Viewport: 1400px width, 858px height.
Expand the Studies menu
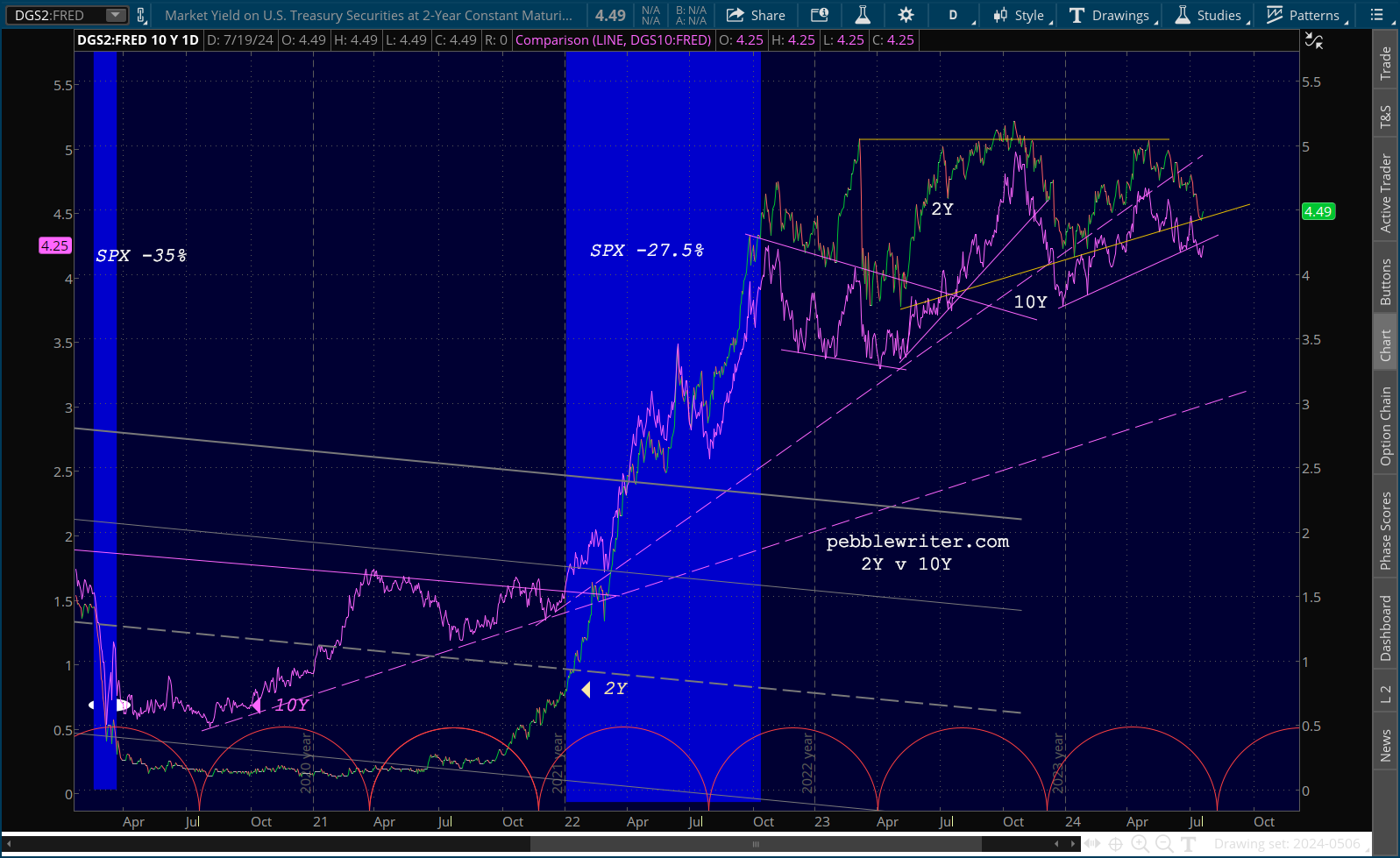click(x=1212, y=15)
